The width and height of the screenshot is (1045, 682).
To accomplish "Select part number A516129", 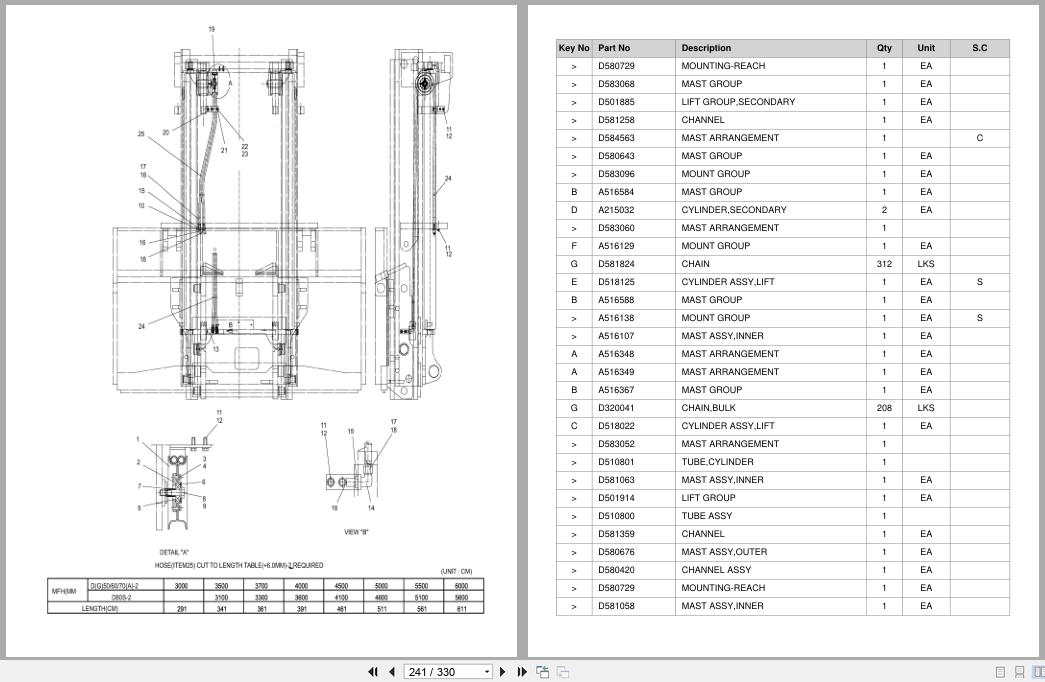I will [616, 246].
